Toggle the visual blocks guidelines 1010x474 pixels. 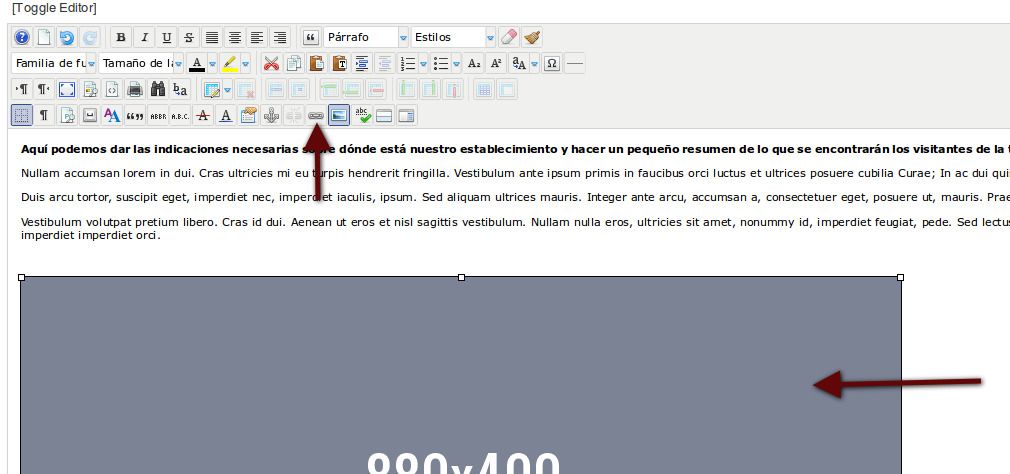click(22, 115)
